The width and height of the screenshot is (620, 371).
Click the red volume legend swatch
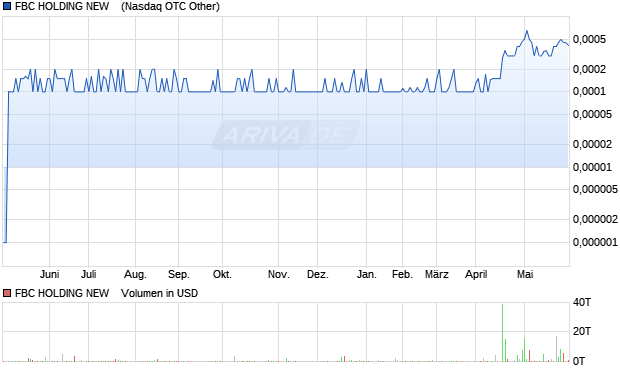coord(7,293)
